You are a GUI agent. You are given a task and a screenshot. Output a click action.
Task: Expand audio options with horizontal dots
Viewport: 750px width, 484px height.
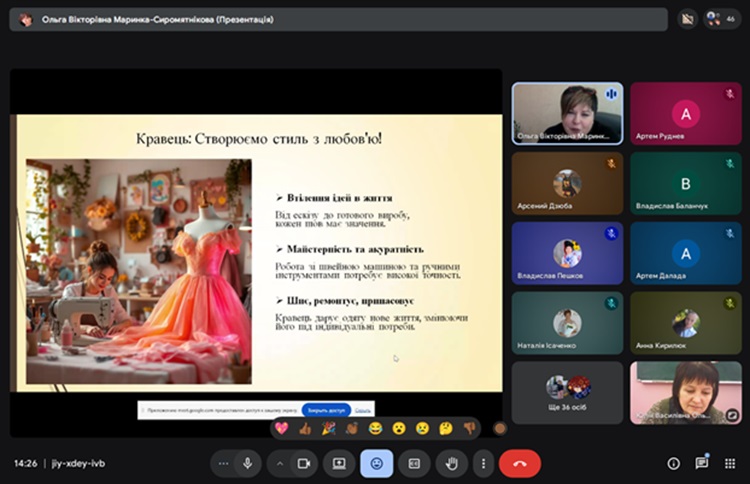pos(223,463)
